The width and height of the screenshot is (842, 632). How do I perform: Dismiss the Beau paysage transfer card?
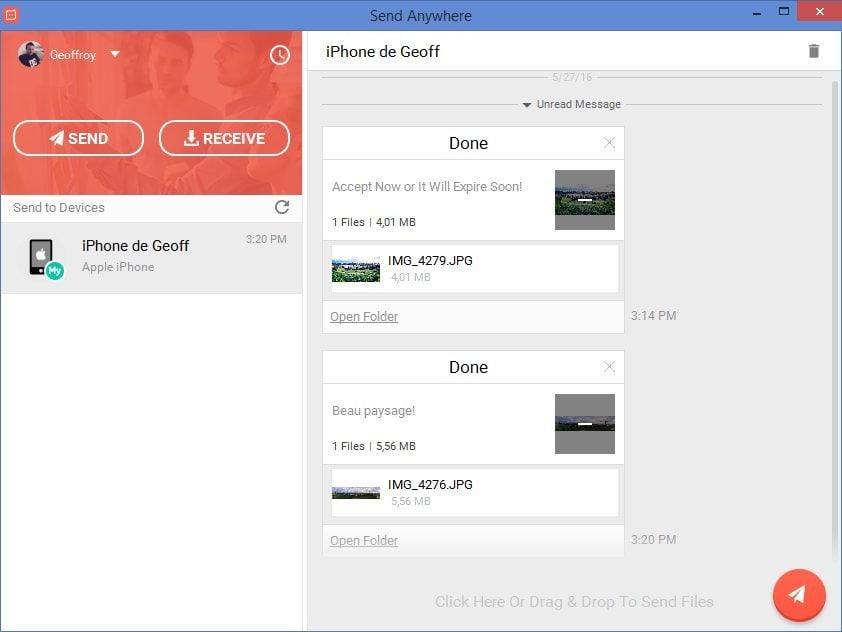click(609, 367)
